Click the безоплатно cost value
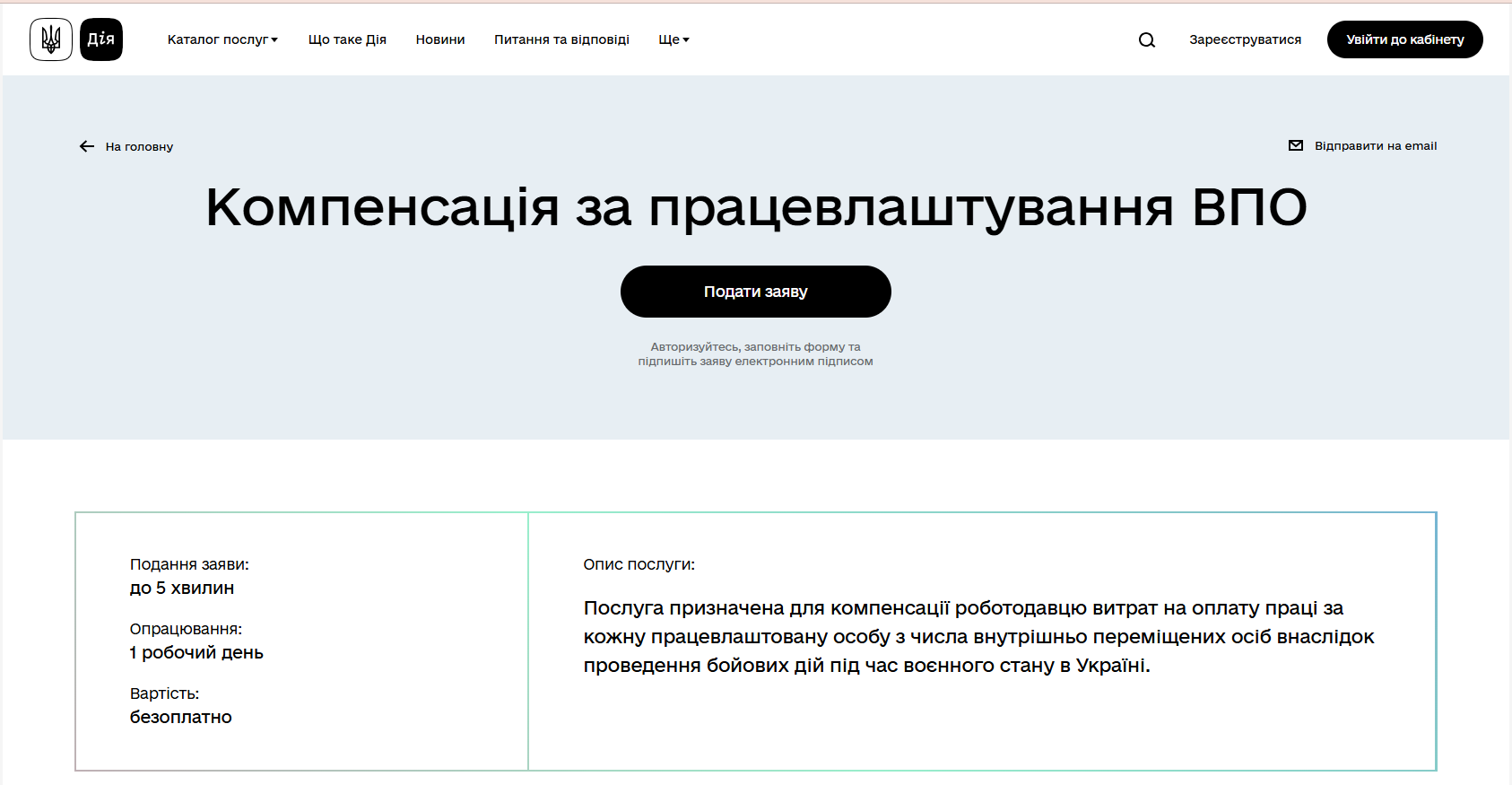The height and width of the screenshot is (785, 1512). pos(181,717)
